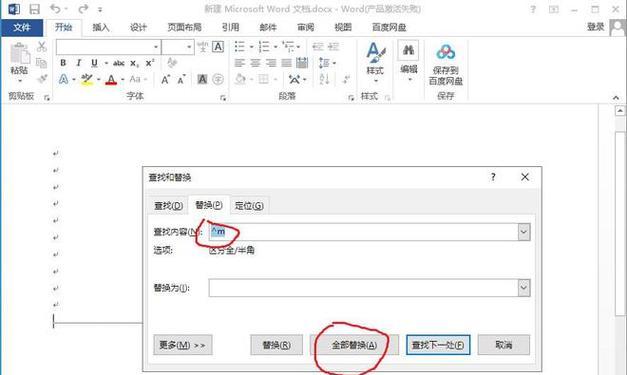Click the Phonetic Guide icon
The width and height of the screenshot is (627, 375).
(203, 47)
